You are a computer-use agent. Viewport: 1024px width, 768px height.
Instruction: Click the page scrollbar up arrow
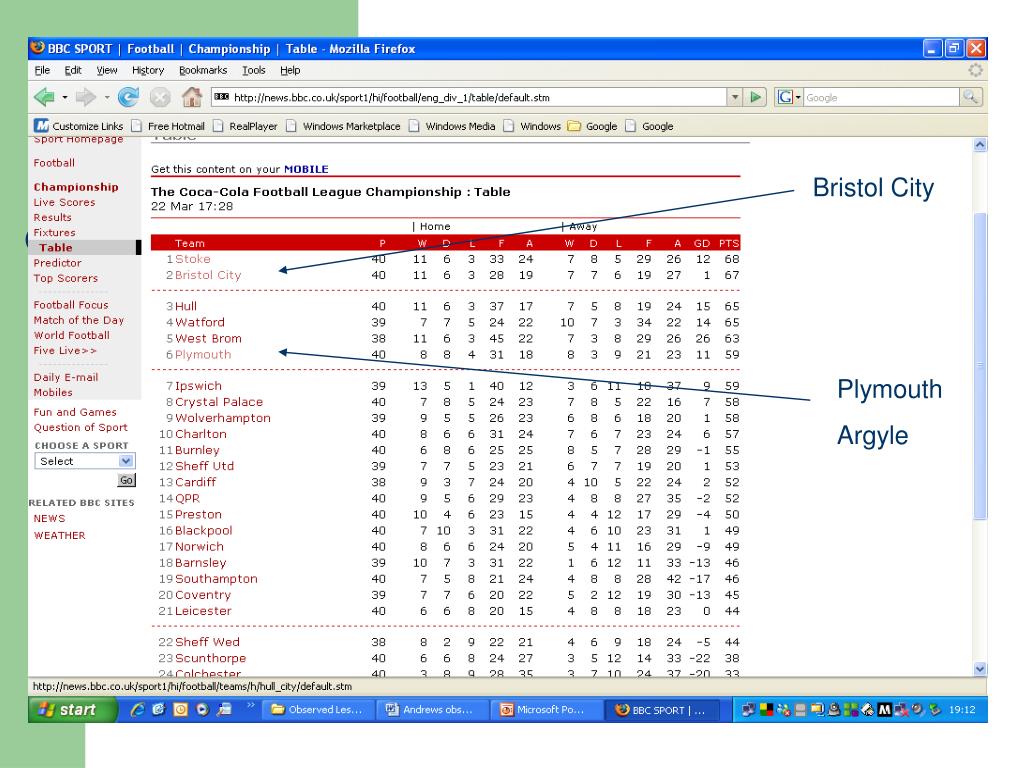pos(980,145)
